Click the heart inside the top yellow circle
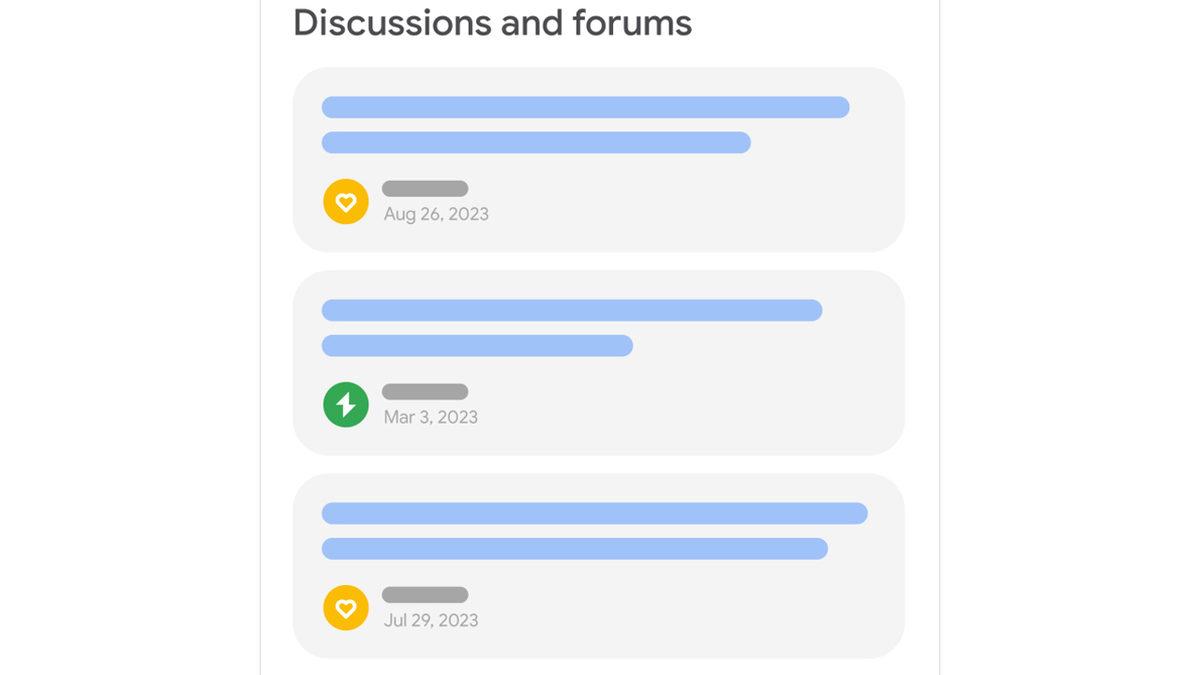The height and width of the screenshot is (675, 1200). [345, 201]
